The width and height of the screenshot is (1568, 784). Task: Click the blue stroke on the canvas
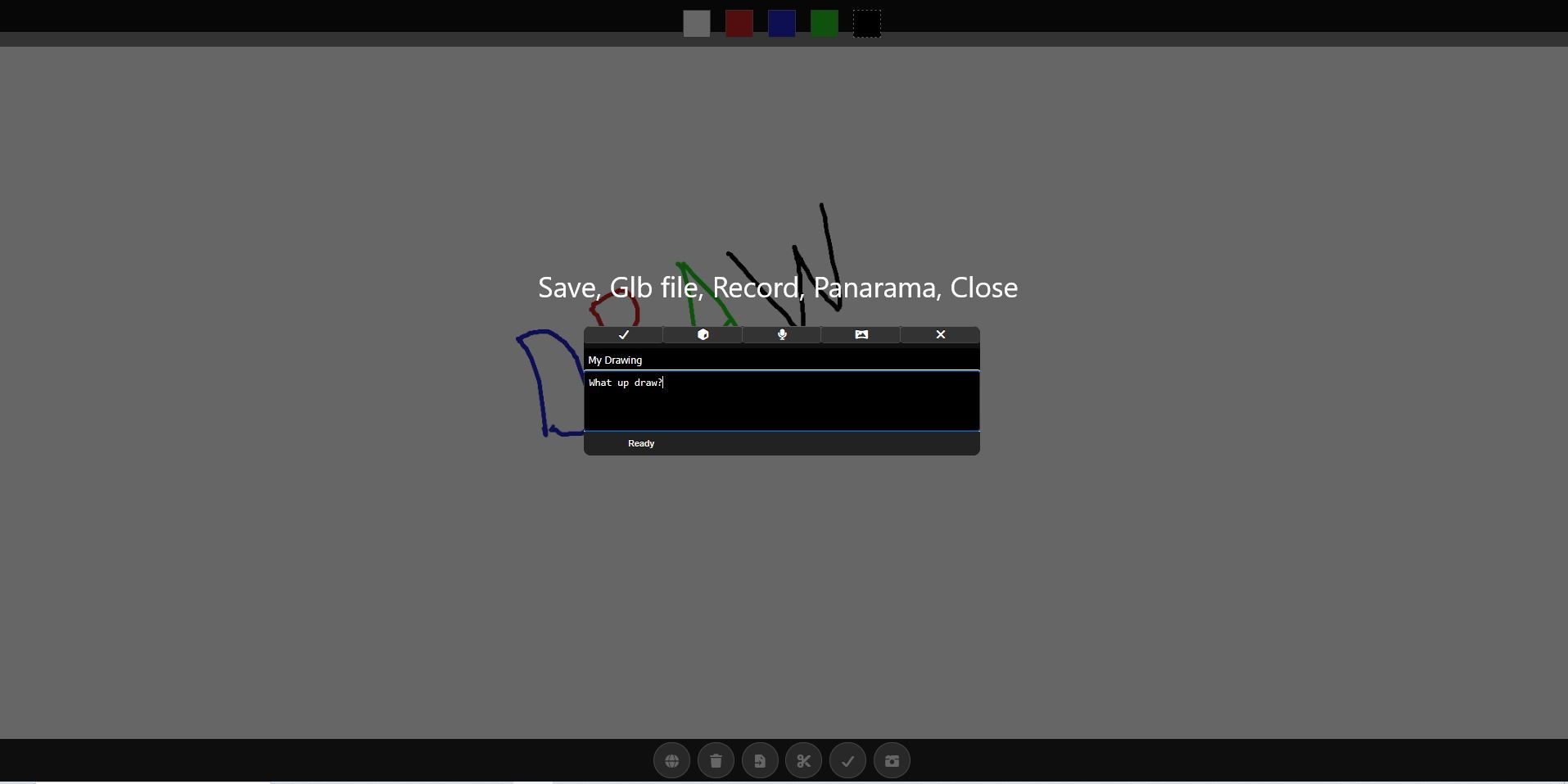[x=538, y=385]
